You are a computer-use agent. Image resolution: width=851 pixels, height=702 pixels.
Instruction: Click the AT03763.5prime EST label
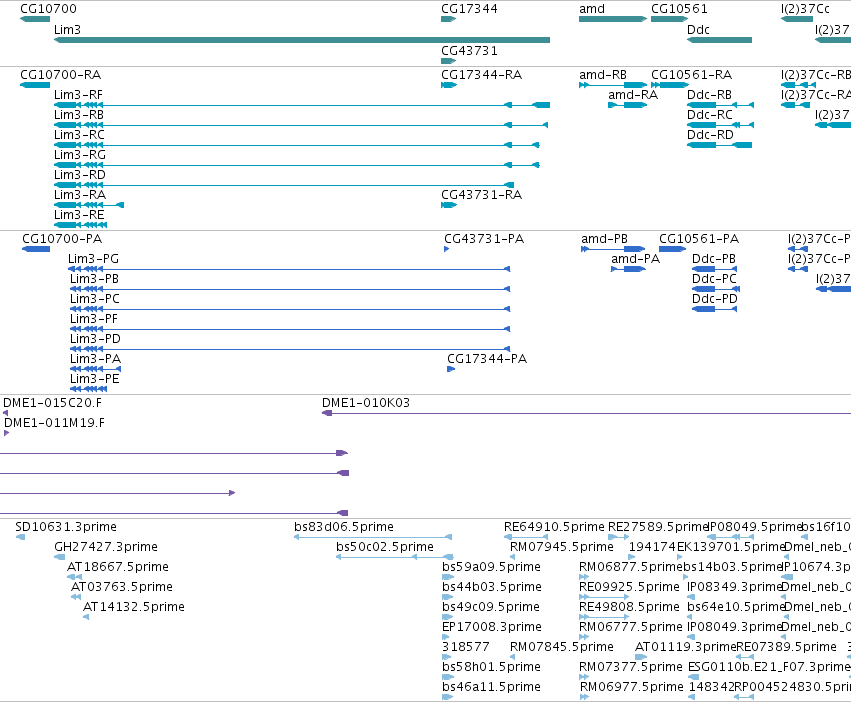click(x=122, y=587)
